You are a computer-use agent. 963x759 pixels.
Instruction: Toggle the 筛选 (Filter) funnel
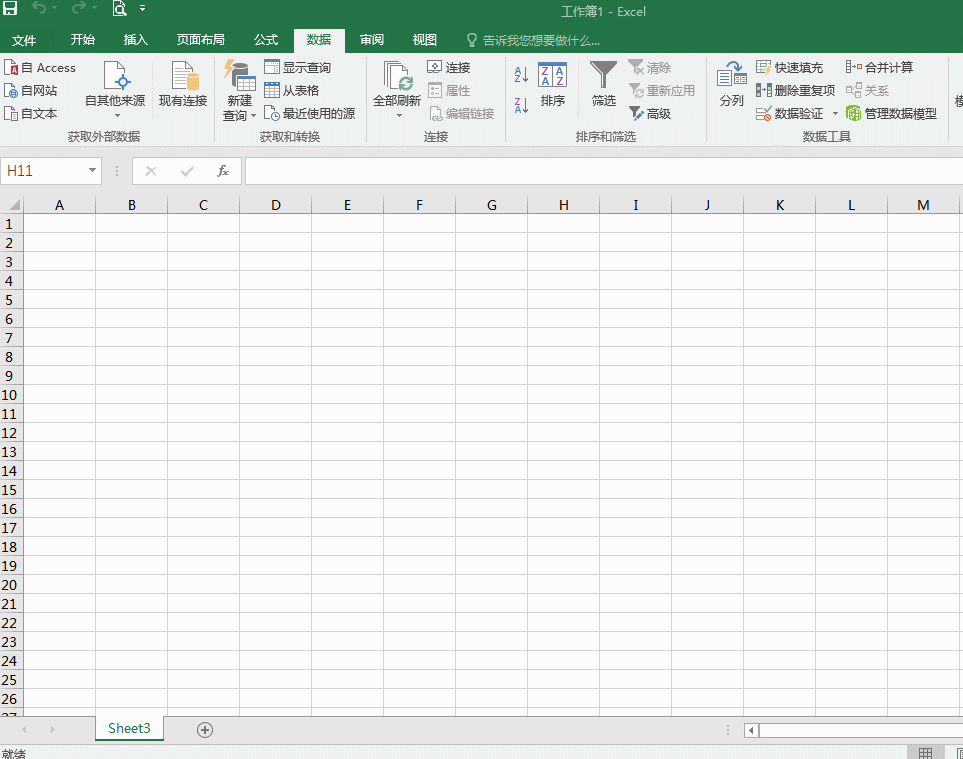[604, 84]
